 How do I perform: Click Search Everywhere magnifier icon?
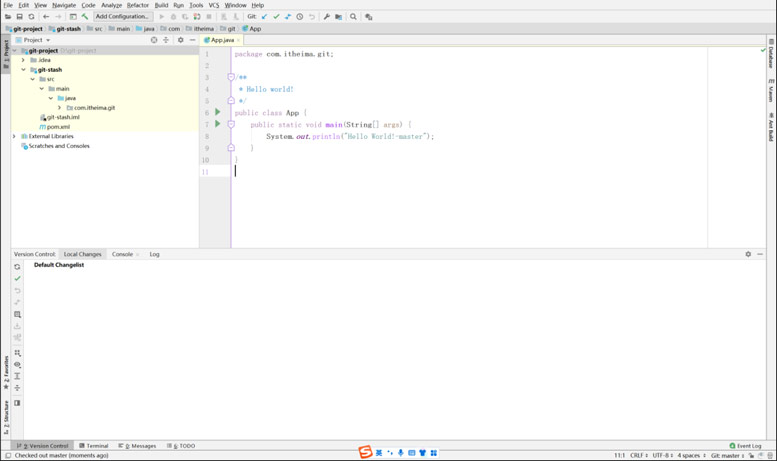[x=353, y=17]
